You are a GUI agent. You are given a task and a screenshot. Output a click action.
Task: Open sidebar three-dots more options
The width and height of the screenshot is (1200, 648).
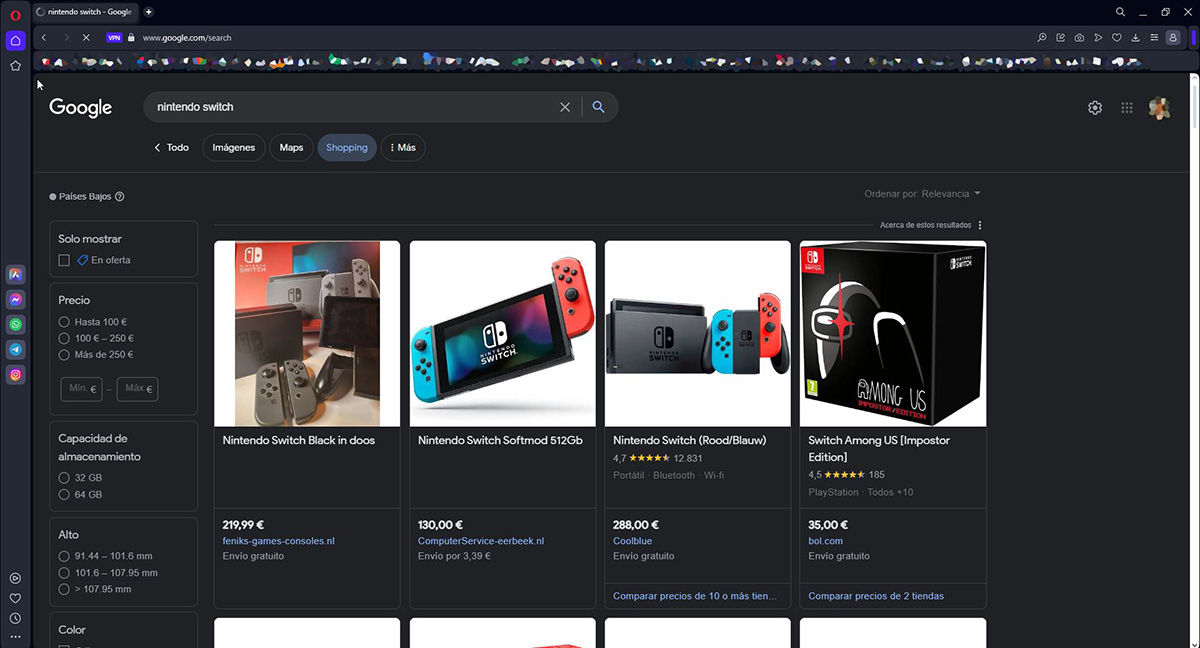point(15,637)
